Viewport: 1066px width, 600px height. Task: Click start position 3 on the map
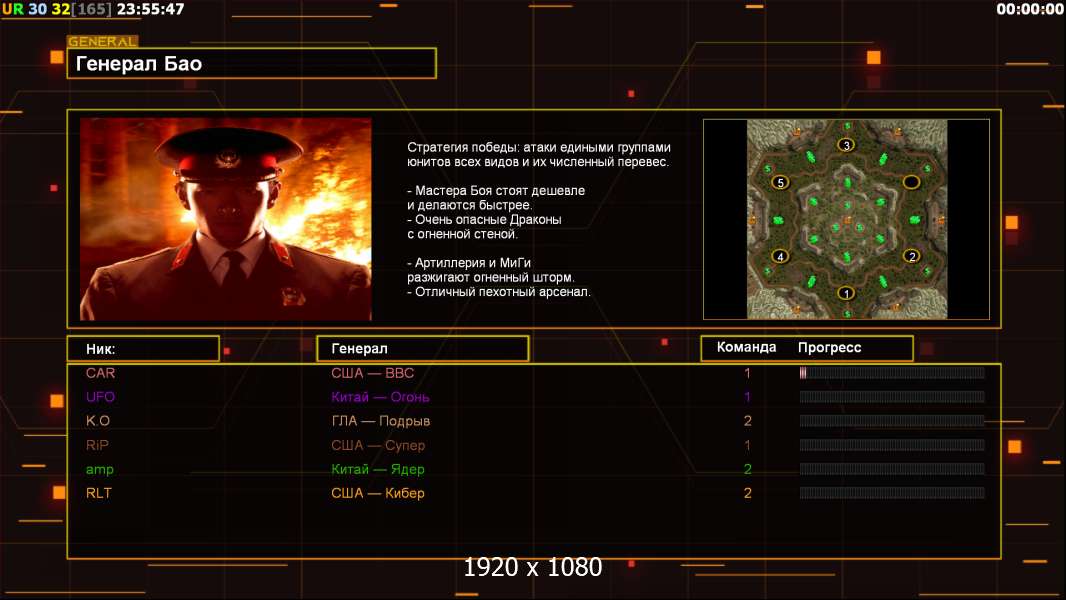pos(846,145)
